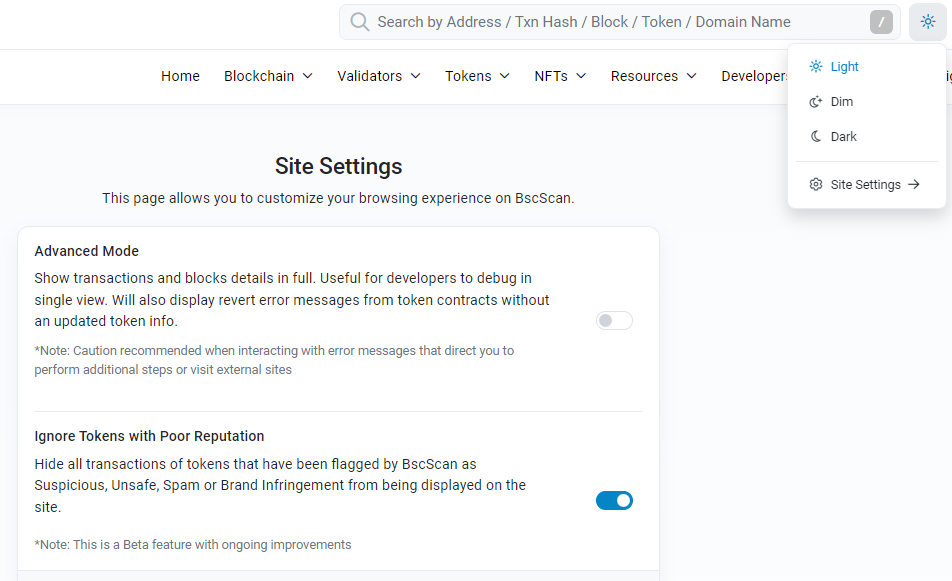The width and height of the screenshot is (952, 581).
Task: Go to the Home page link
Action: [180, 76]
